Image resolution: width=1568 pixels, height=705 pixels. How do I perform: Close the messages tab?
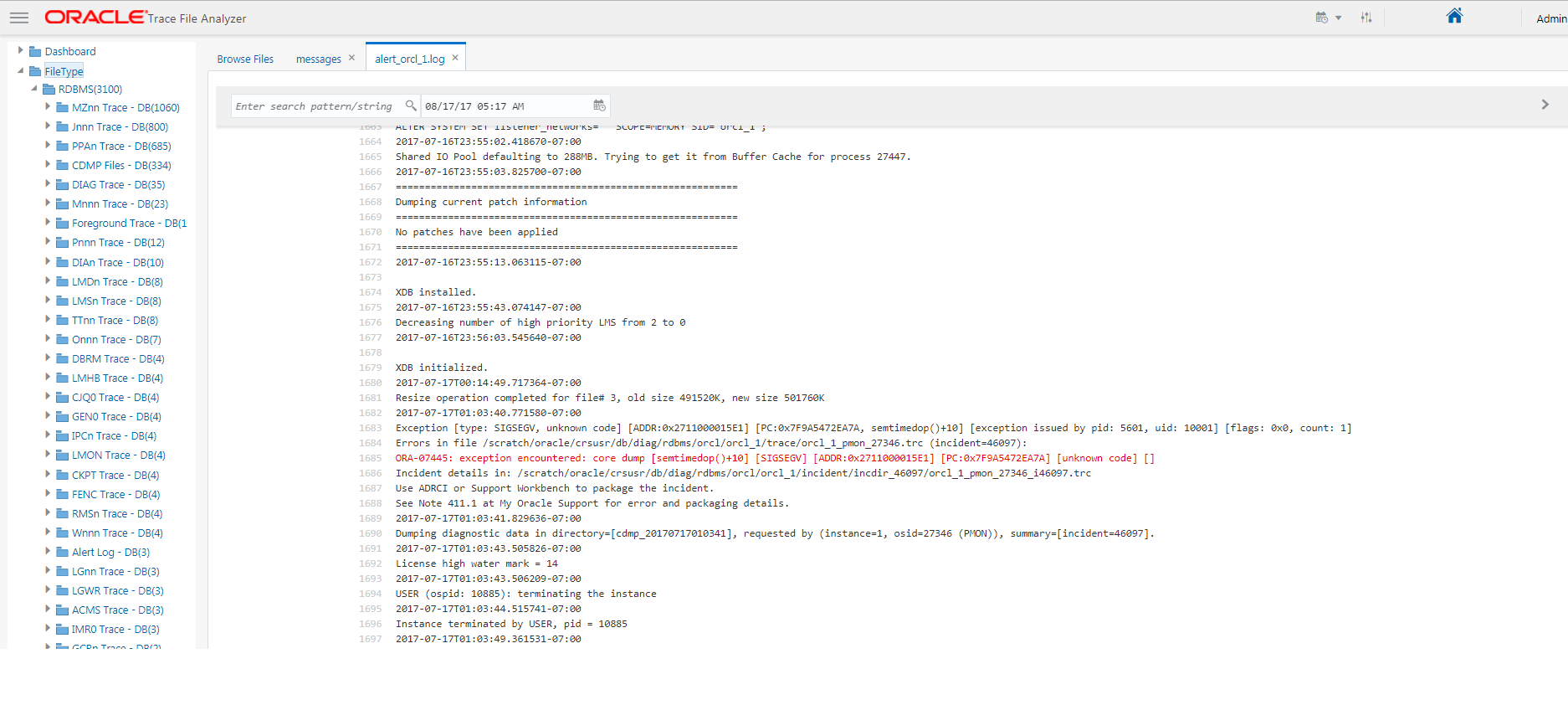tap(351, 58)
